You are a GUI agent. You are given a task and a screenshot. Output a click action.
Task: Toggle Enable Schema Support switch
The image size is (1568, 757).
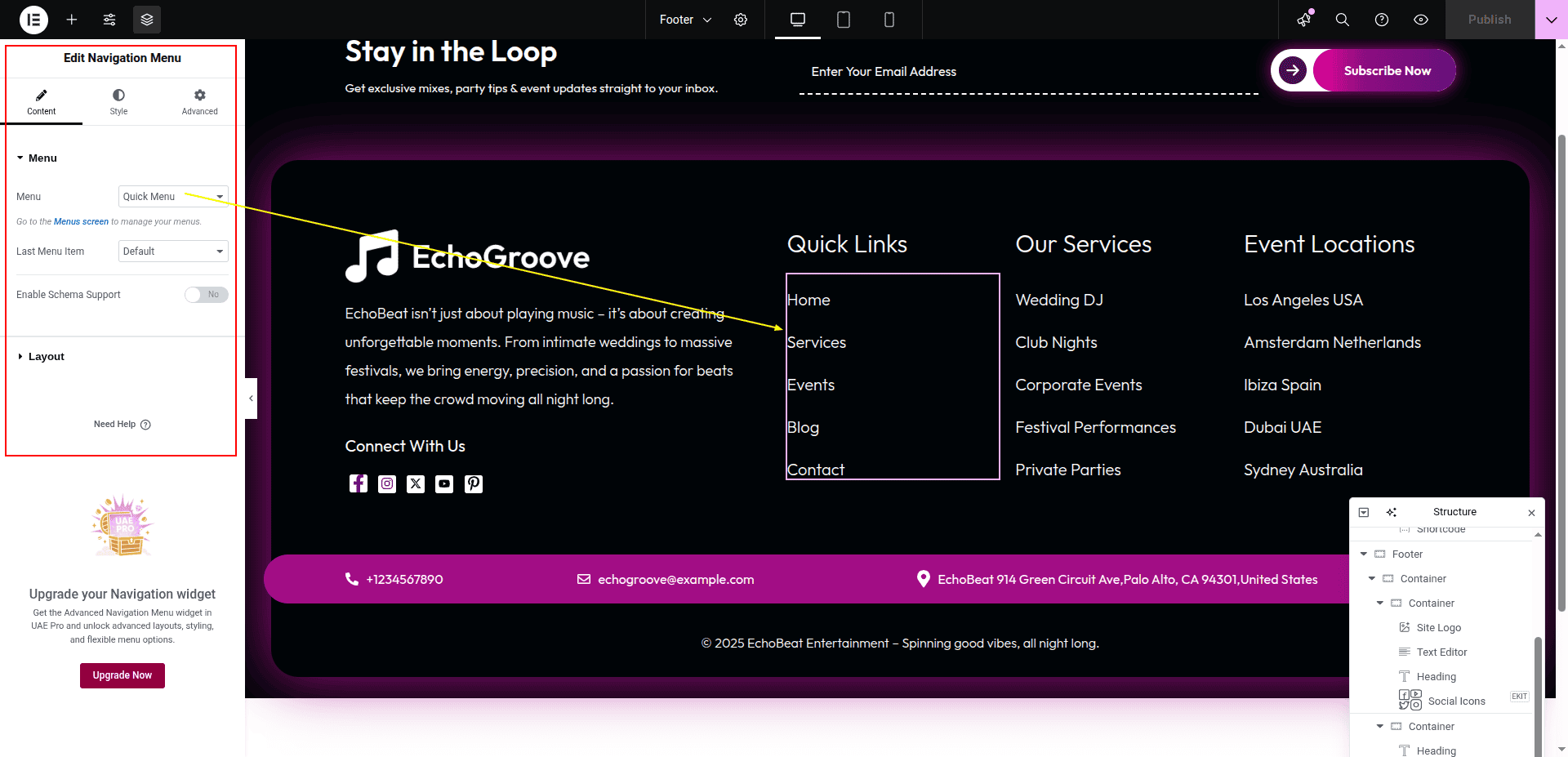coord(206,295)
